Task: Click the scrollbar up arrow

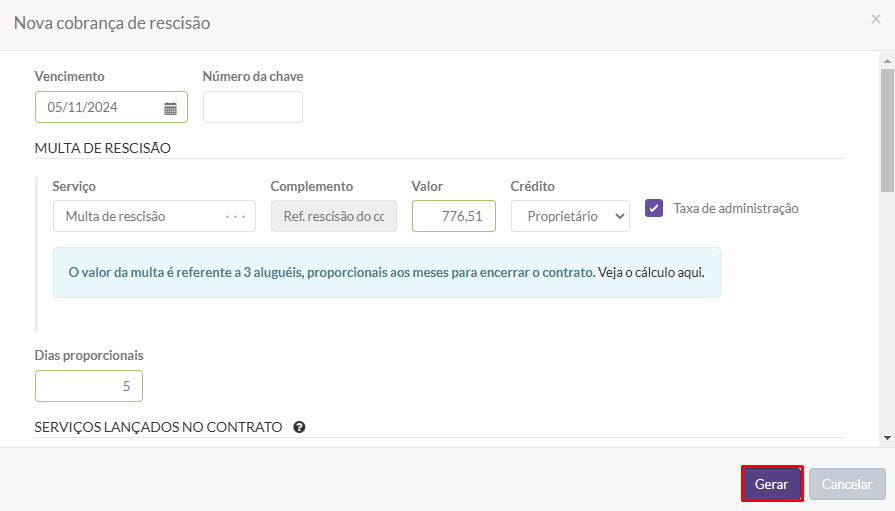Action: point(887,61)
